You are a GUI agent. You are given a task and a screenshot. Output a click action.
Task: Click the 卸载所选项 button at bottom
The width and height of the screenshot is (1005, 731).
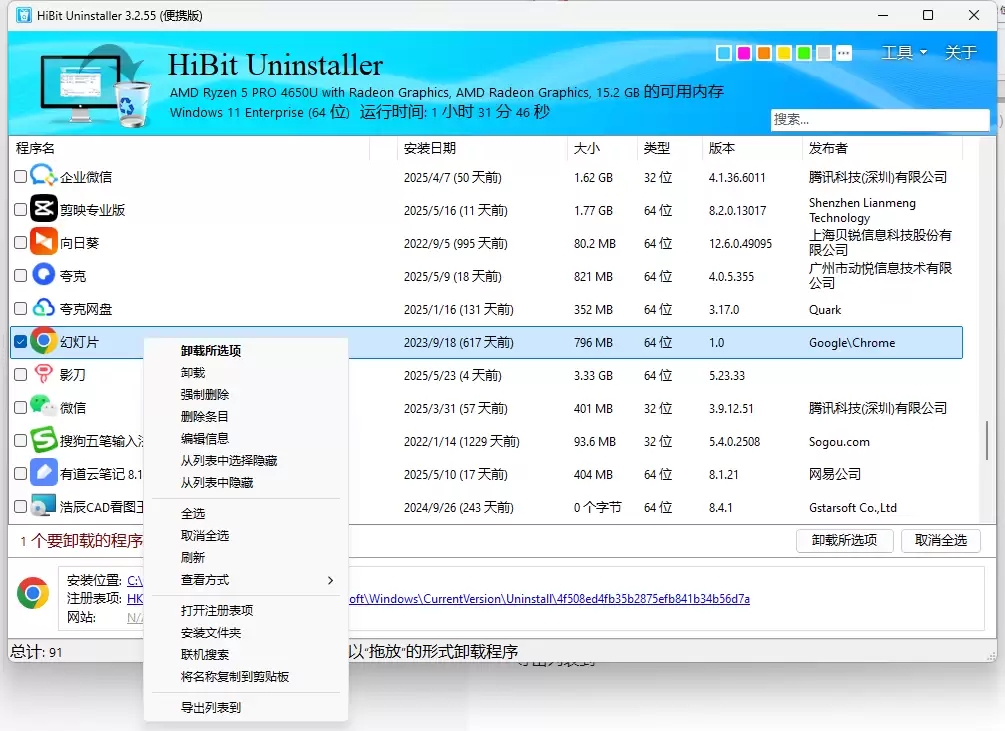coord(844,541)
